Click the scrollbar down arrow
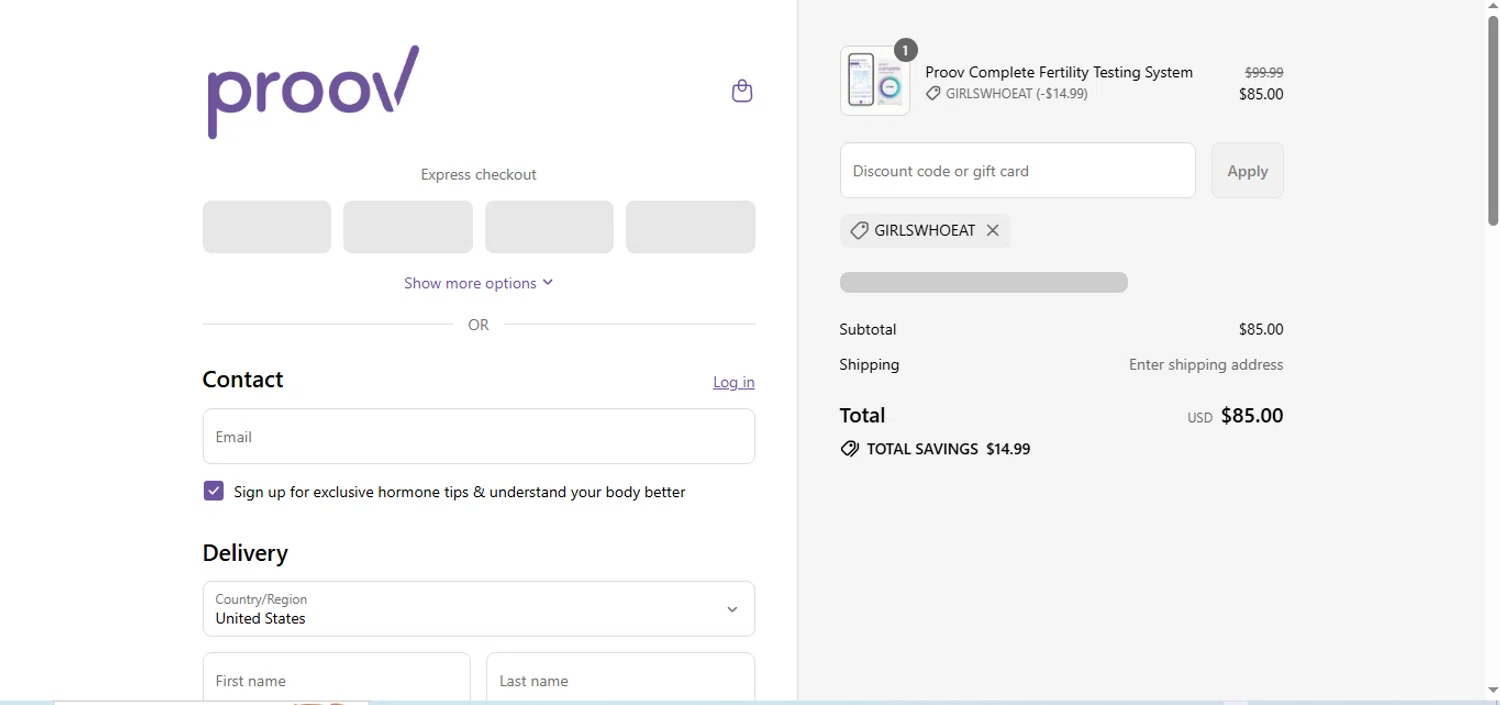The image size is (1500, 705). tap(1493, 690)
